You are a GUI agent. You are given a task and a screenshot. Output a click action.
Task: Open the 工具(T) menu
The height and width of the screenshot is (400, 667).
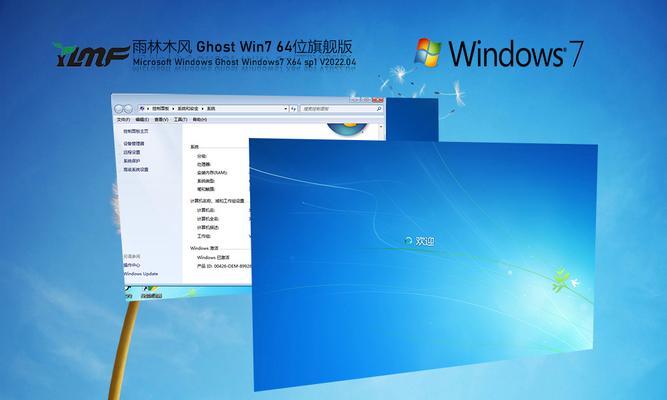click(x=180, y=120)
